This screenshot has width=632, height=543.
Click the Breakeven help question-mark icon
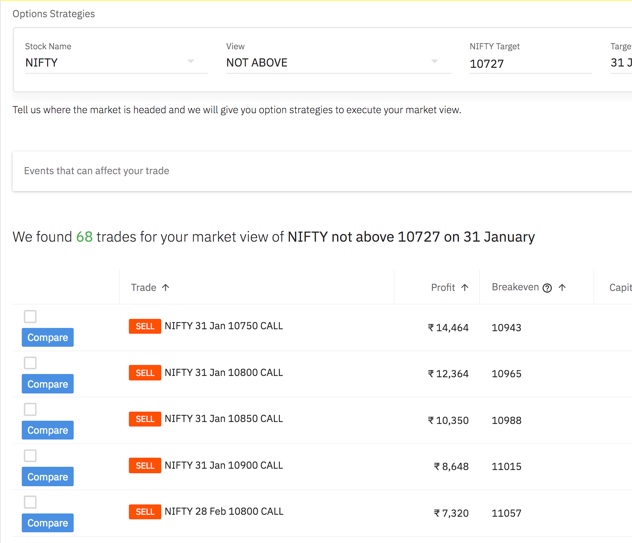[547, 288]
